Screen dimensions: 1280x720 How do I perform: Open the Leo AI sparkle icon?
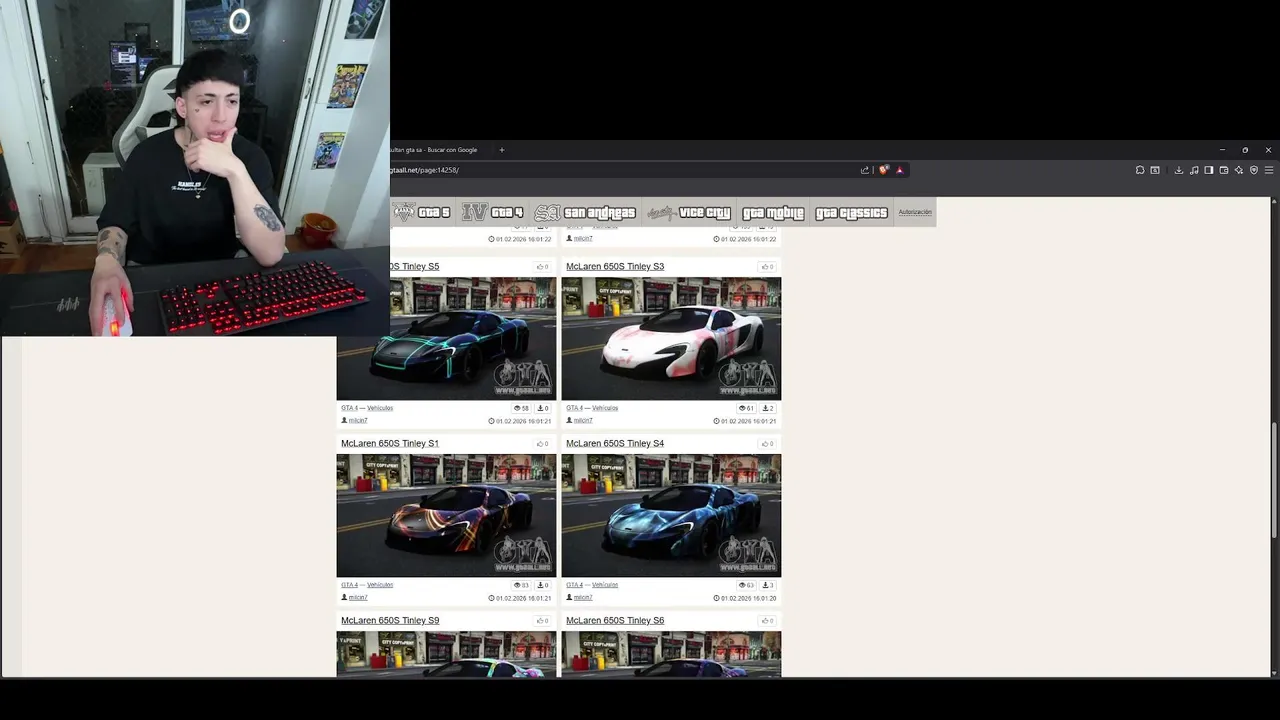[1239, 170]
